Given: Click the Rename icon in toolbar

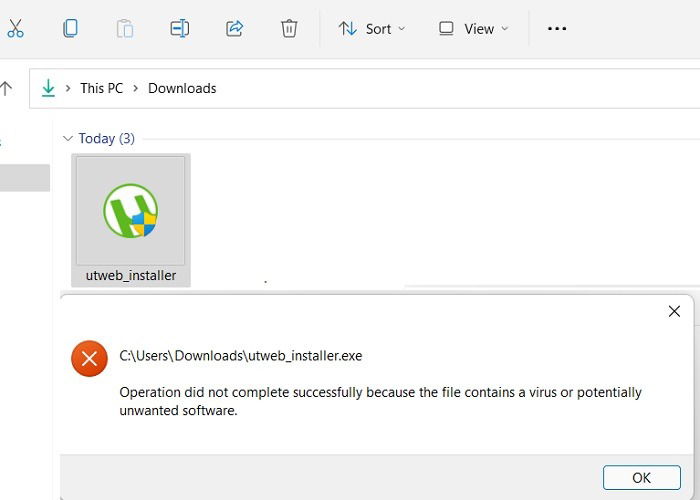Looking at the screenshot, I should pos(180,29).
